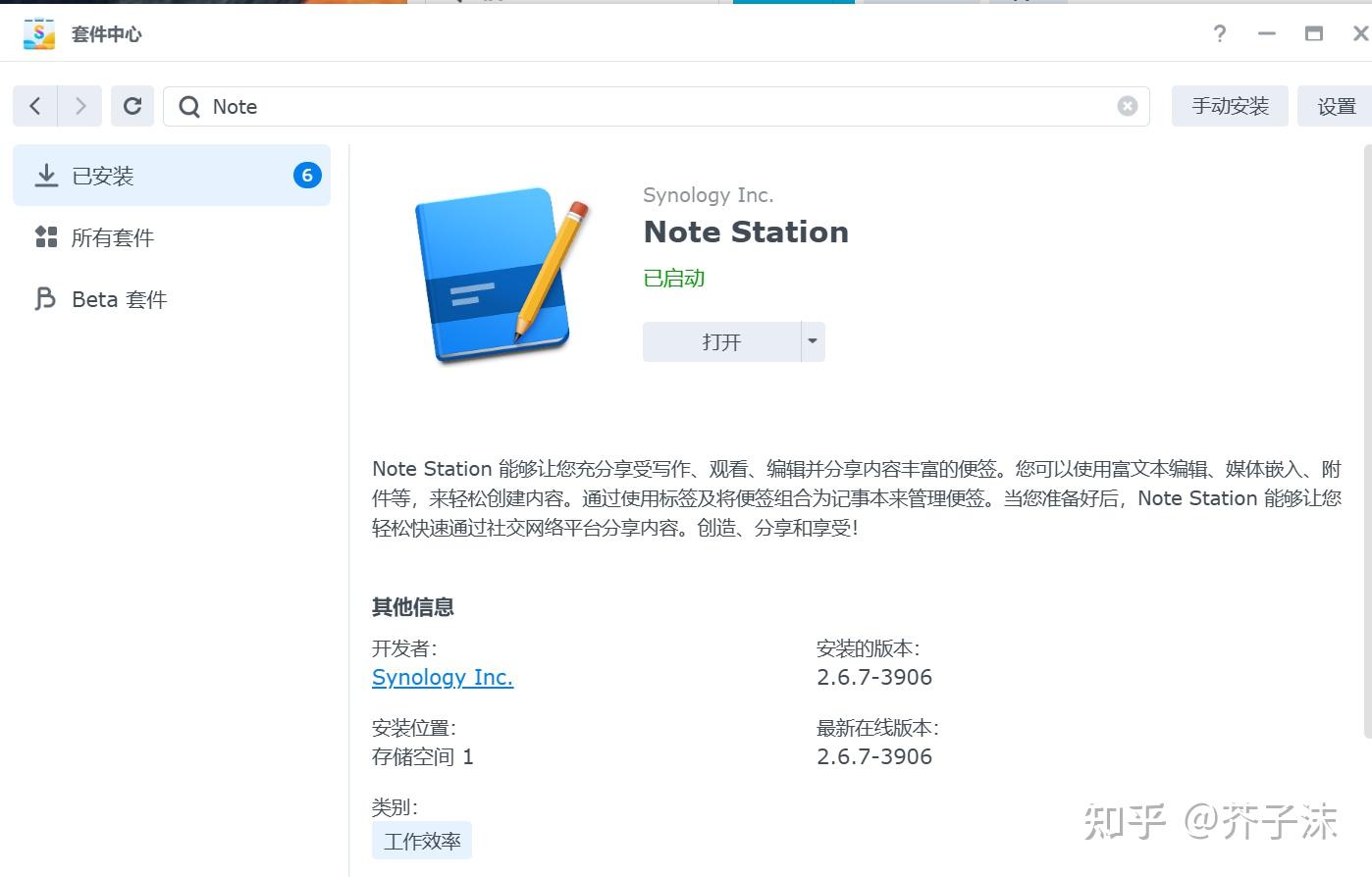
Task: Select the 所有套件 all packages icon
Action: (x=46, y=236)
